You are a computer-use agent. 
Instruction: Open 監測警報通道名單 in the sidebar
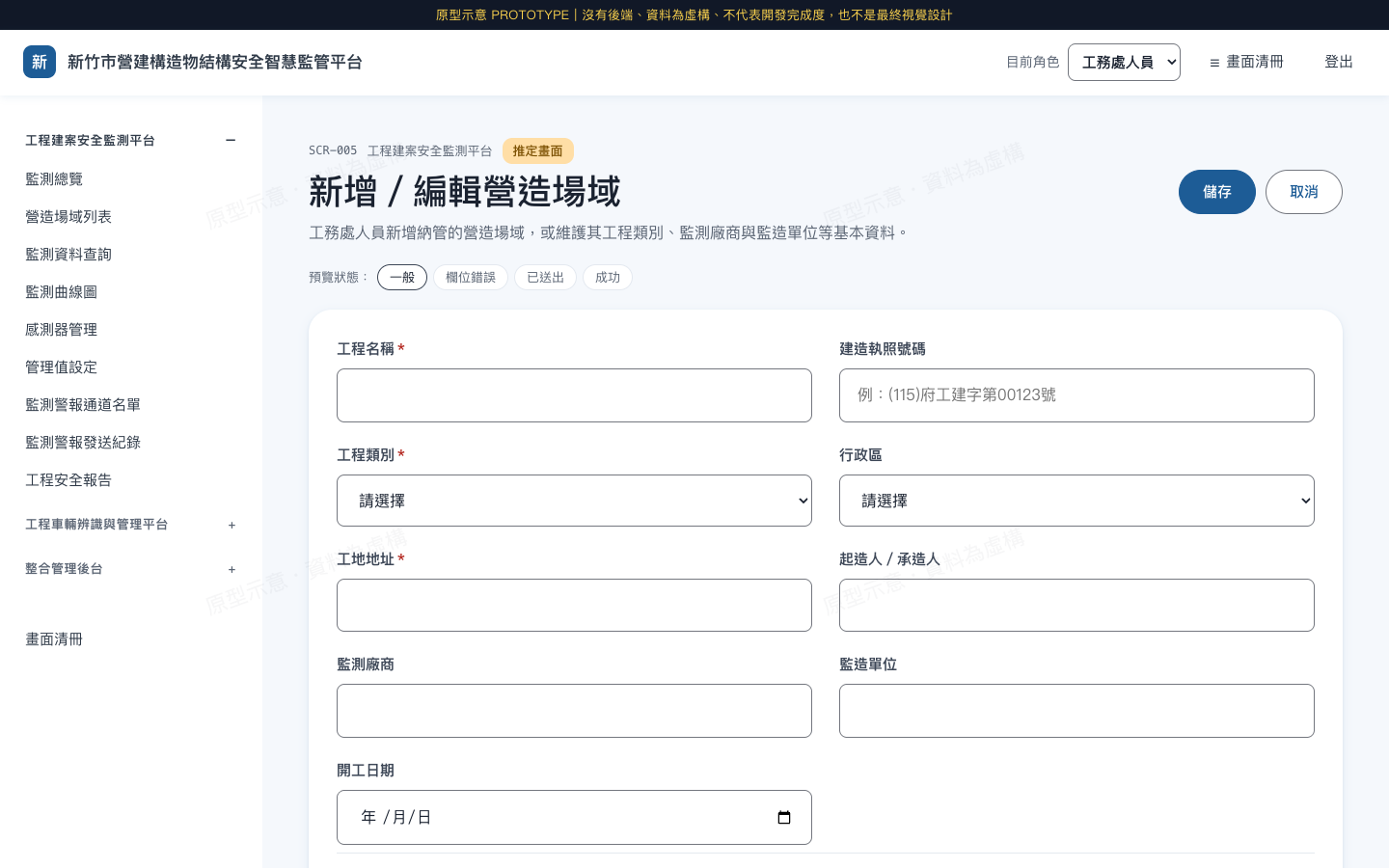[83, 405]
